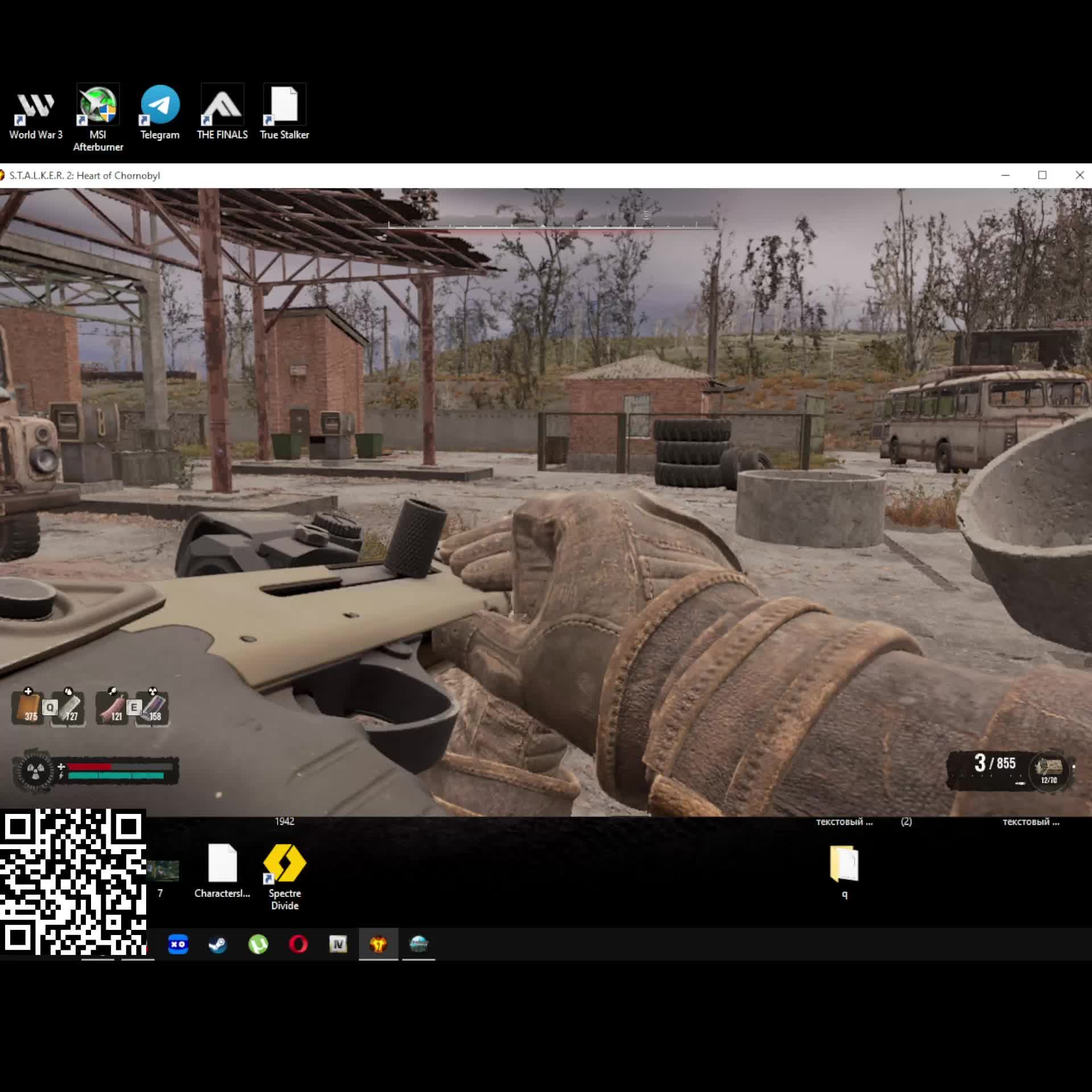This screenshot has height=1092, width=1092.
Task: Switch to Opera browser in taskbar
Action: (x=298, y=945)
